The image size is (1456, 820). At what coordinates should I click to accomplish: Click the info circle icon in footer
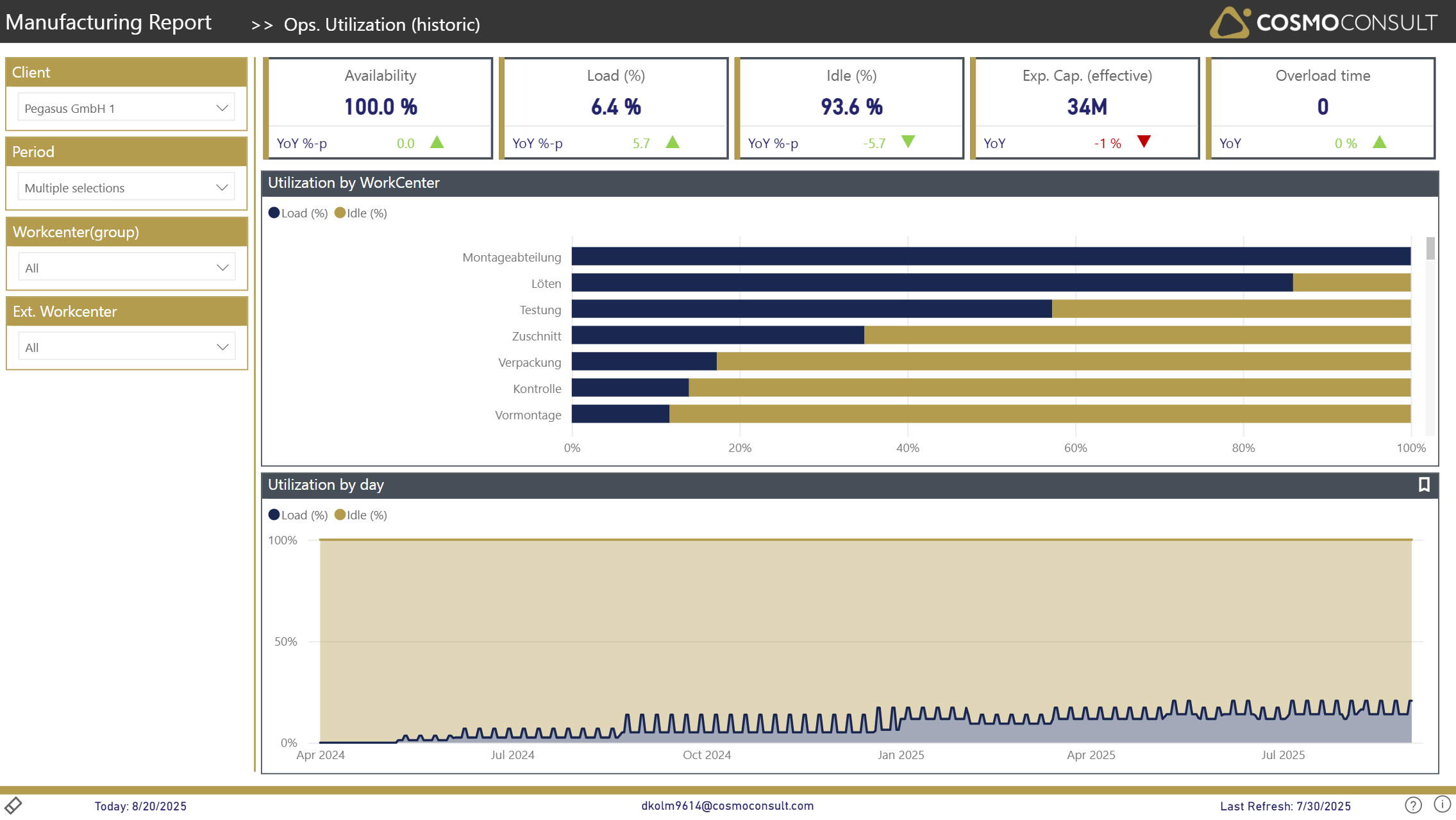[x=1442, y=804]
